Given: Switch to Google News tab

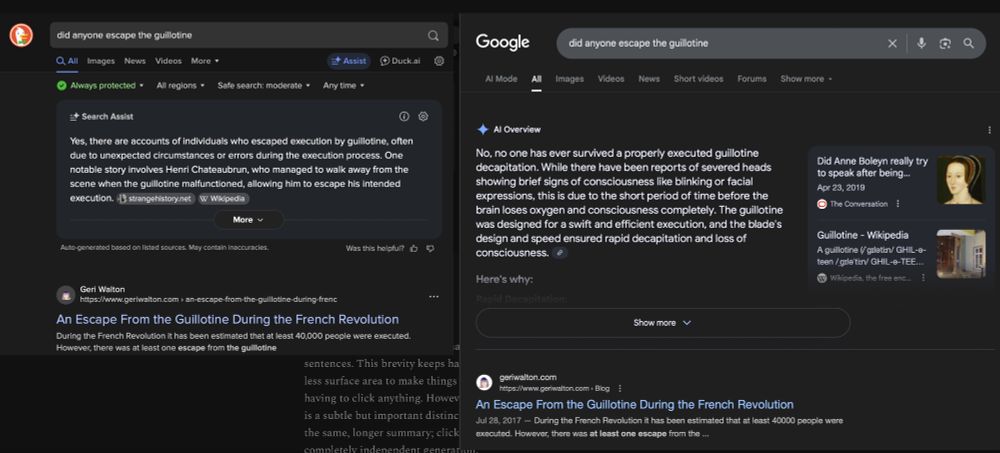Looking at the screenshot, I should tap(649, 79).
